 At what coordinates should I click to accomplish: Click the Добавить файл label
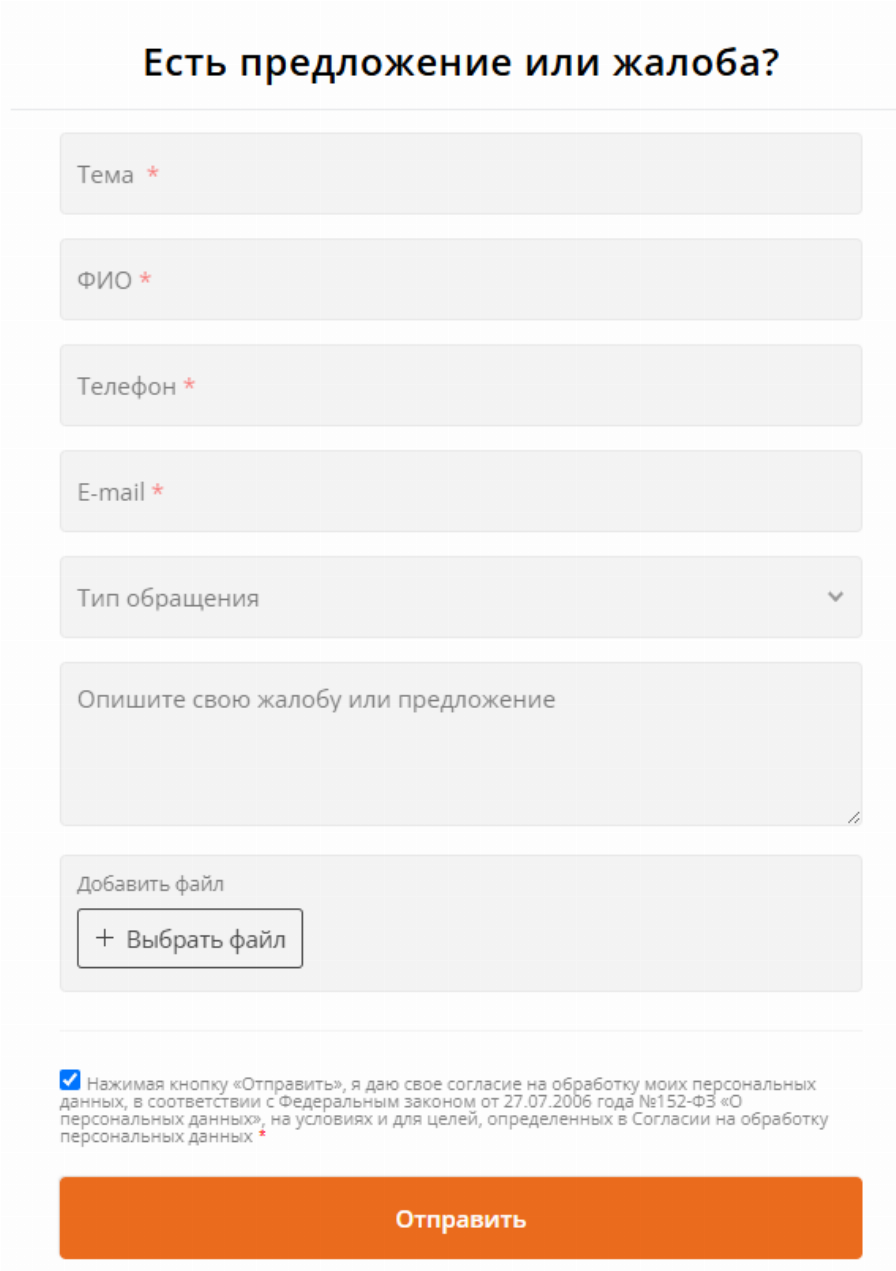click(x=150, y=884)
